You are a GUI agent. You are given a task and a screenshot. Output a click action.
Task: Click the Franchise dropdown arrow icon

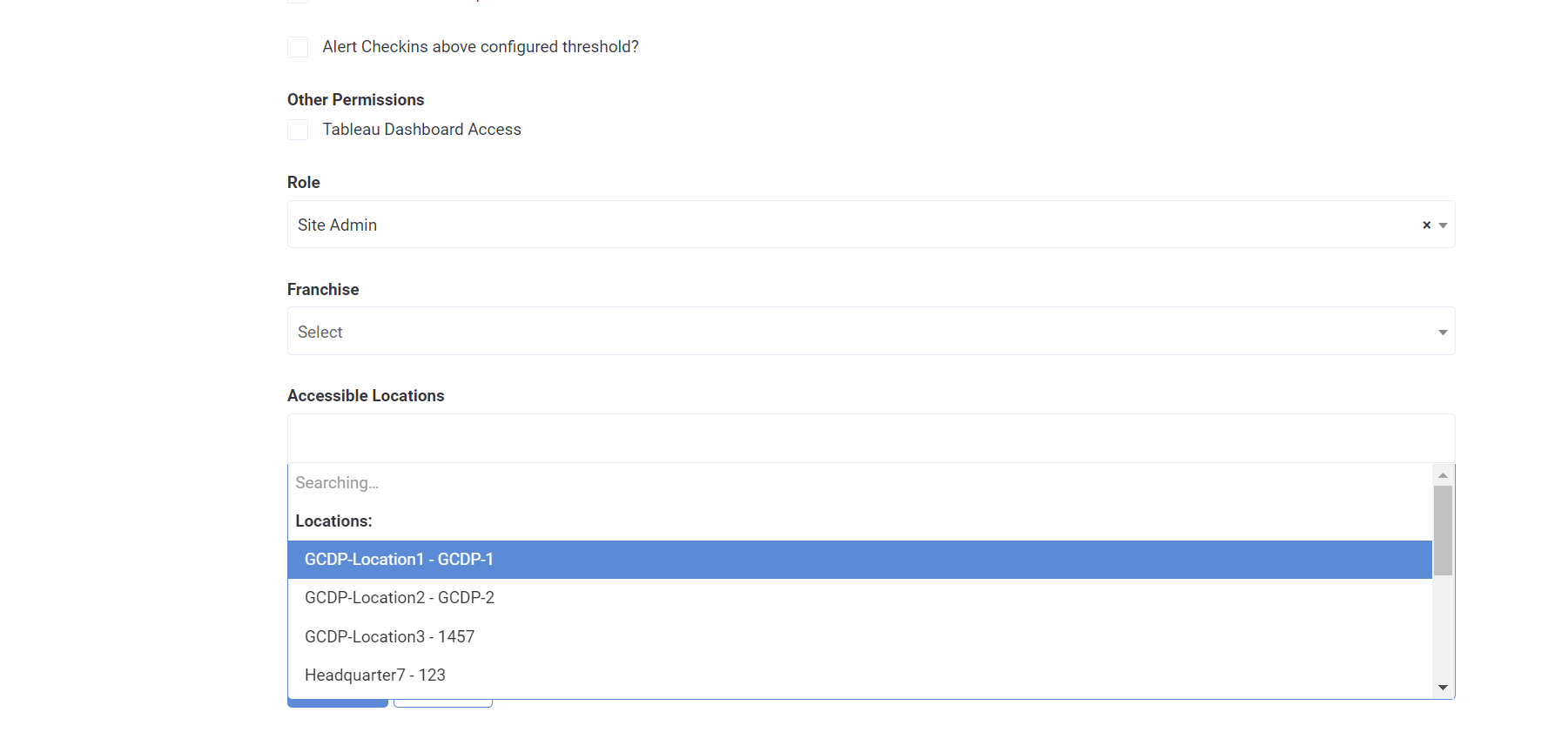tap(1443, 332)
